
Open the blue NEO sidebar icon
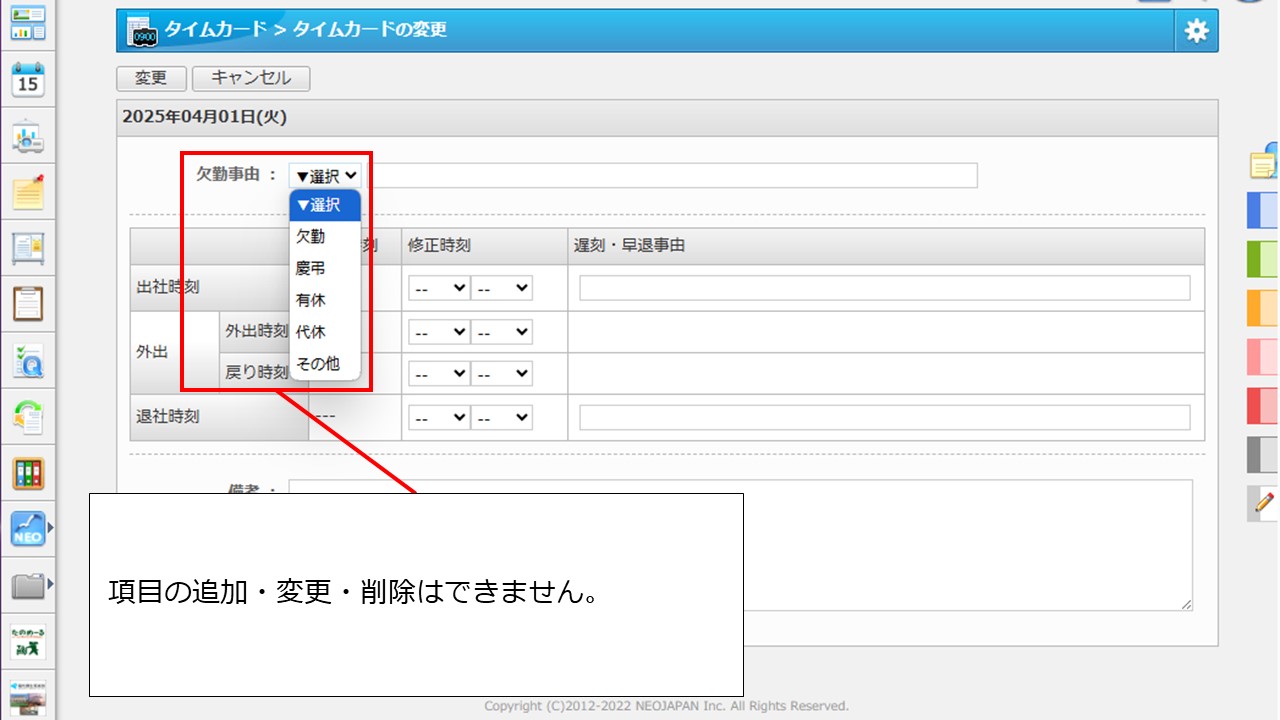click(x=28, y=529)
